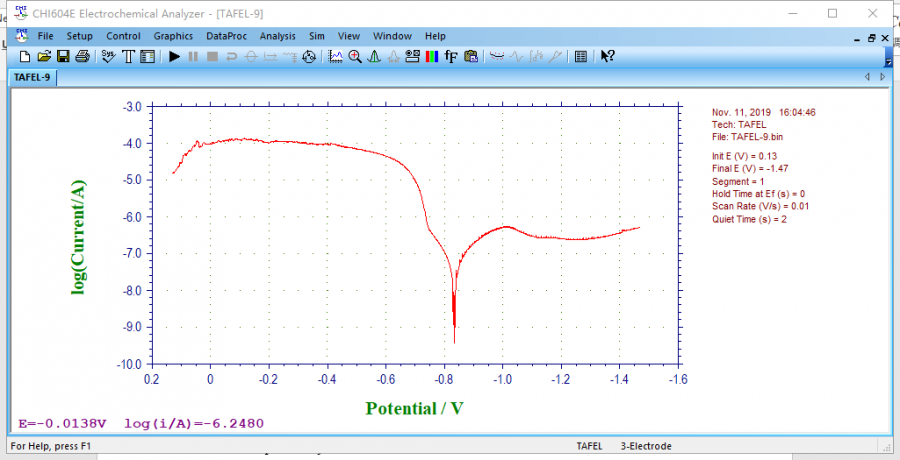Open the Graphics menu
The image size is (900, 460).
[173, 36]
